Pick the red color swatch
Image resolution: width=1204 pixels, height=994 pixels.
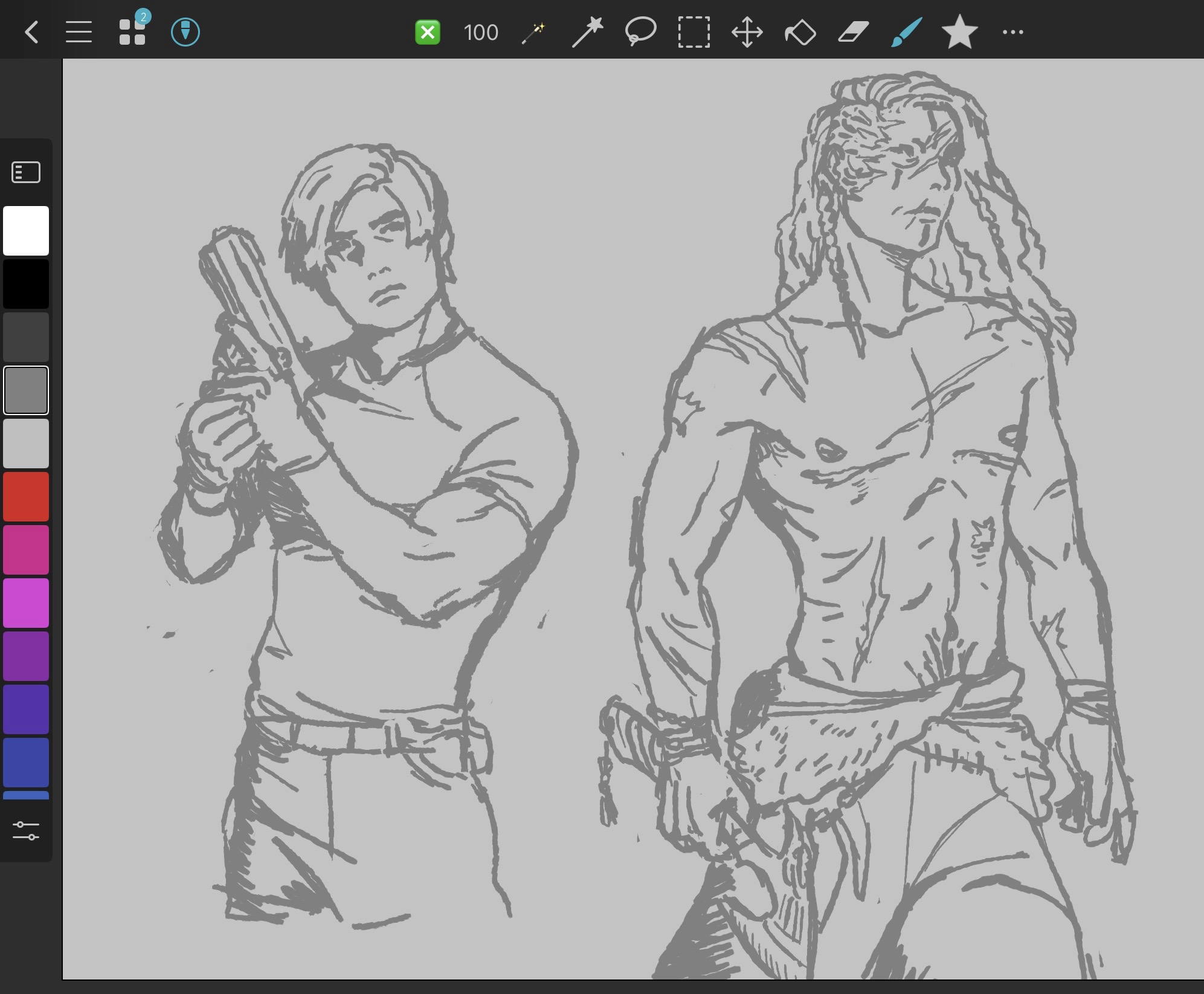pyautogui.click(x=26, y=497)
